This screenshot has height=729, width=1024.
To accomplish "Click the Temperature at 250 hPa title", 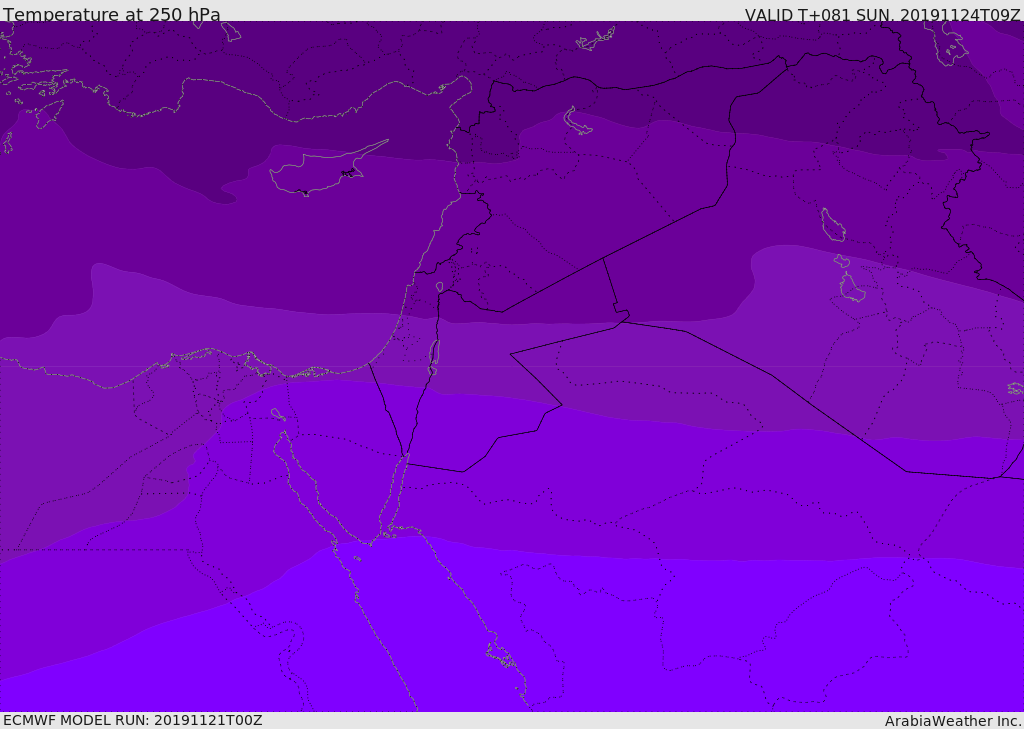I will click(x=111, y=14).
